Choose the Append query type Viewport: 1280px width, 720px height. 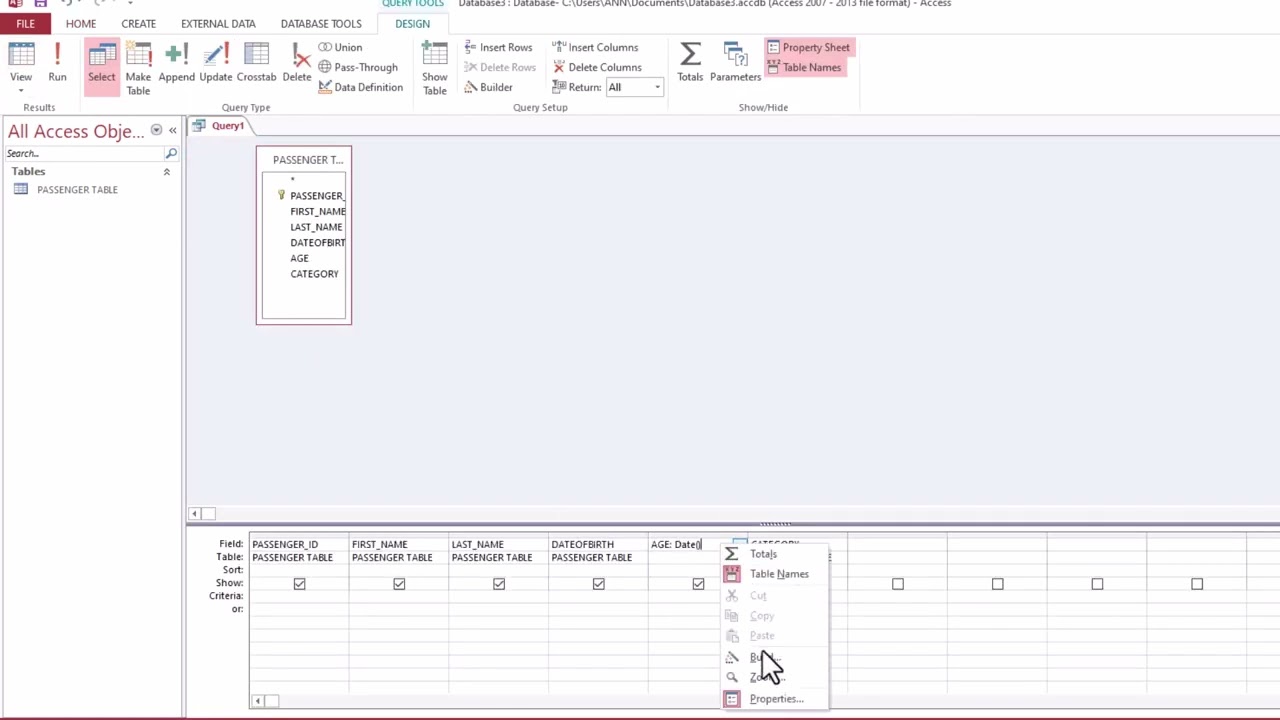click(x=176, y=63)
